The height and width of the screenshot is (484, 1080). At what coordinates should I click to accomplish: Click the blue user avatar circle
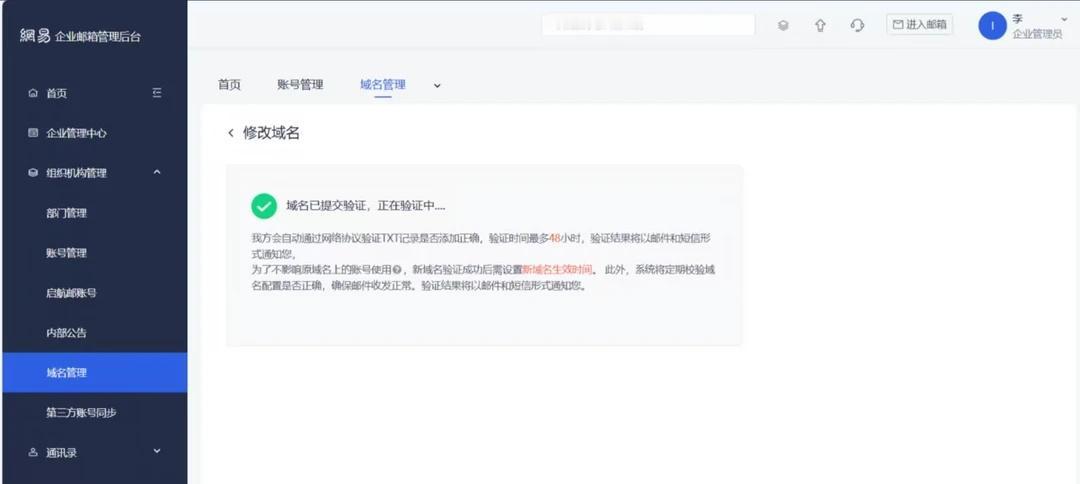click(993, 26)
